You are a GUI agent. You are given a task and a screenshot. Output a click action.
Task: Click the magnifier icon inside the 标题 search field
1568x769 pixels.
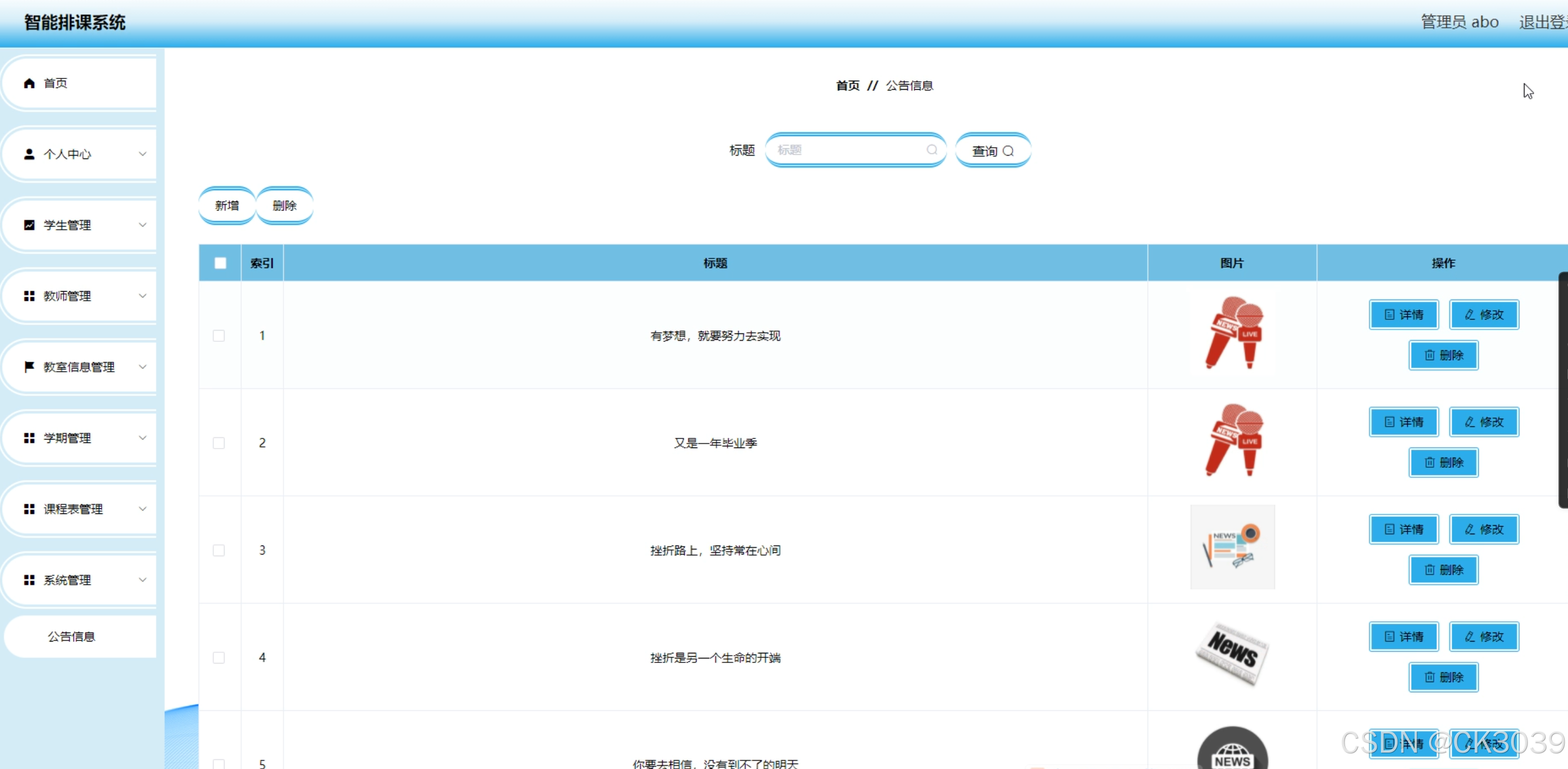pos(931,150)
